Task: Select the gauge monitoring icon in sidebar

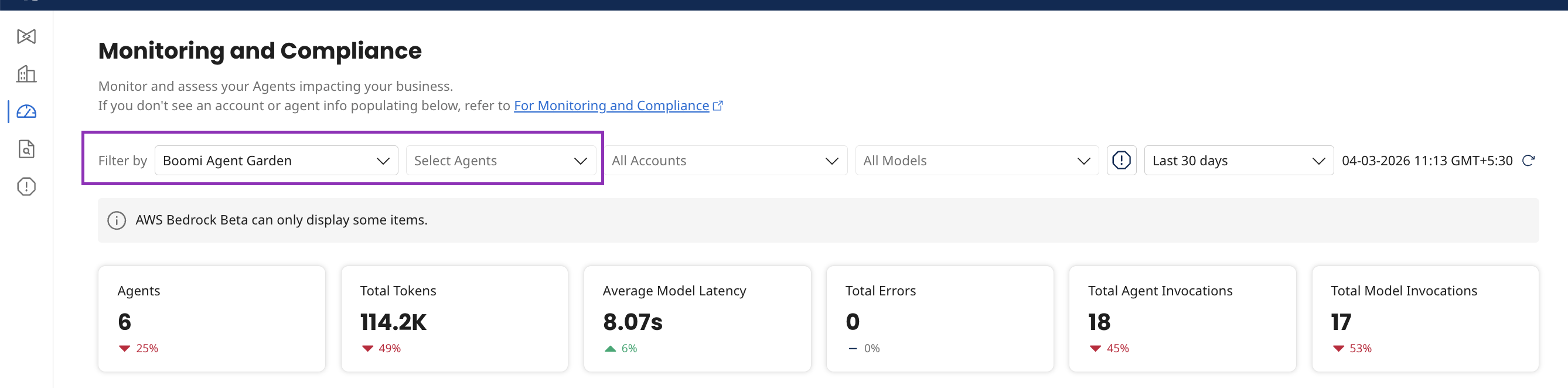Action: click(x=26, y=111)
